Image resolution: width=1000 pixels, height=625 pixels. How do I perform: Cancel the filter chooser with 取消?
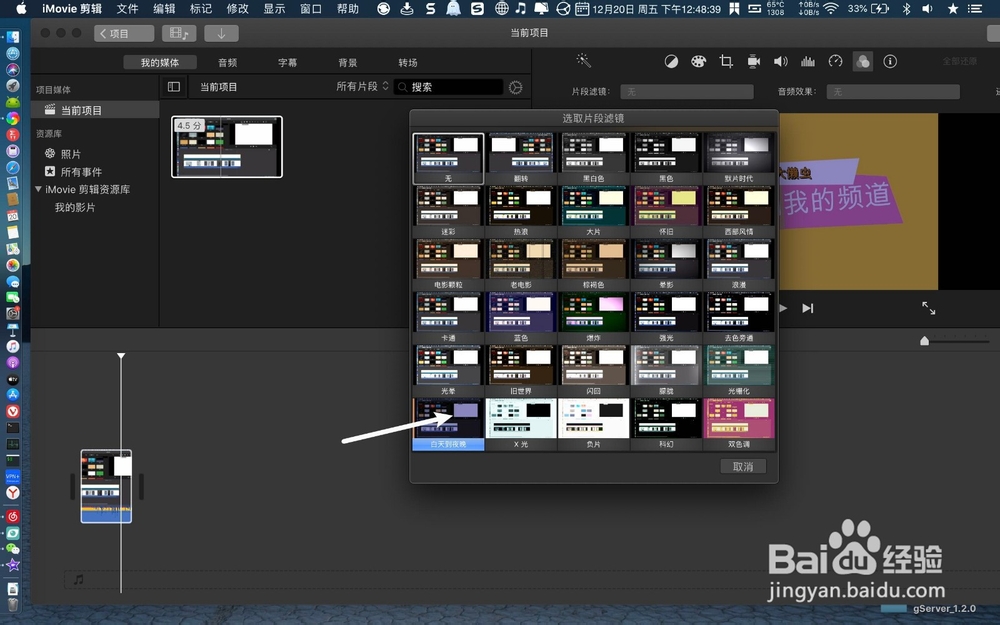pos(743,466)
